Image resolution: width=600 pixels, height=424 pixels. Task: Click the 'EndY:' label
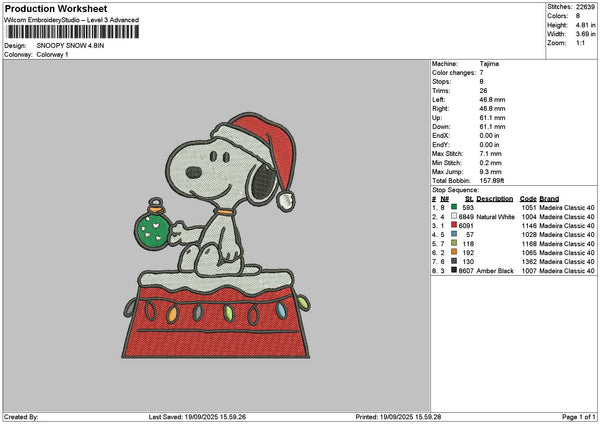[441, 145]
